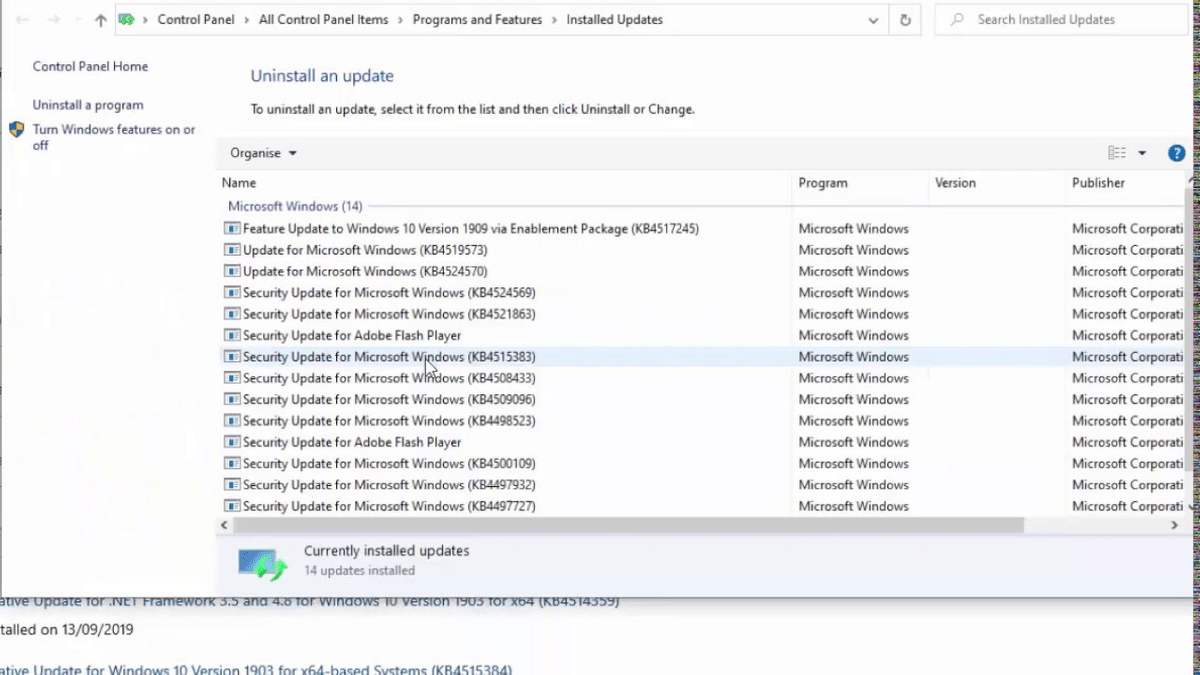Select Security Update for Microsoft Windows (KB4515383)
Screen dimensions: 1200x675
coord(389,357)
